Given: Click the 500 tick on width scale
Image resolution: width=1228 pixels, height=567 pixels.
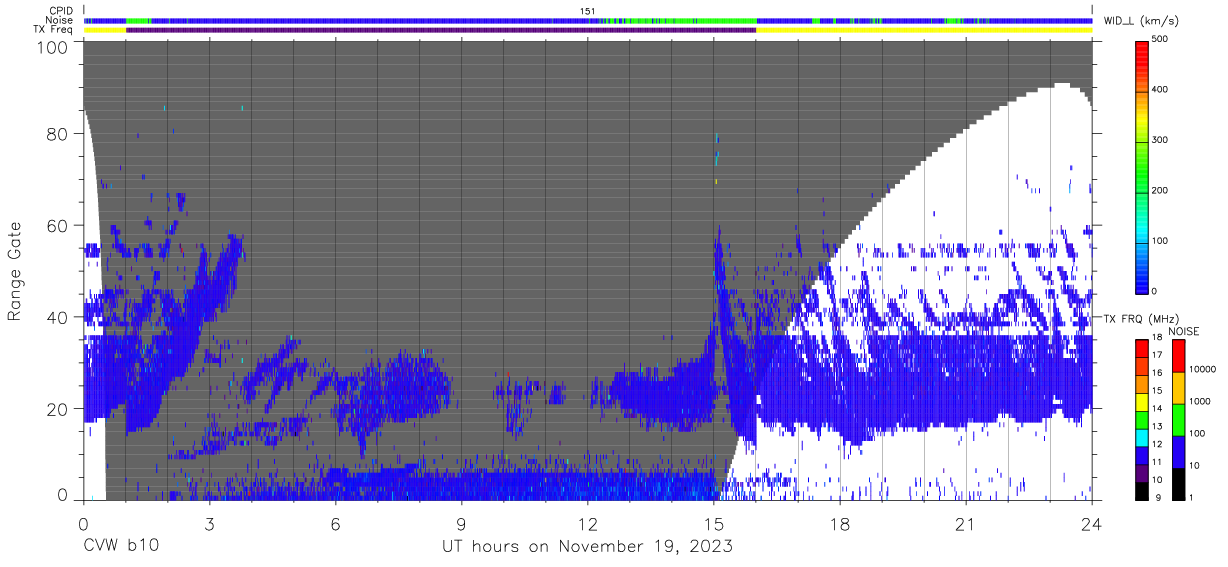Looking at the screenshot, I should tap(1161, 40).
